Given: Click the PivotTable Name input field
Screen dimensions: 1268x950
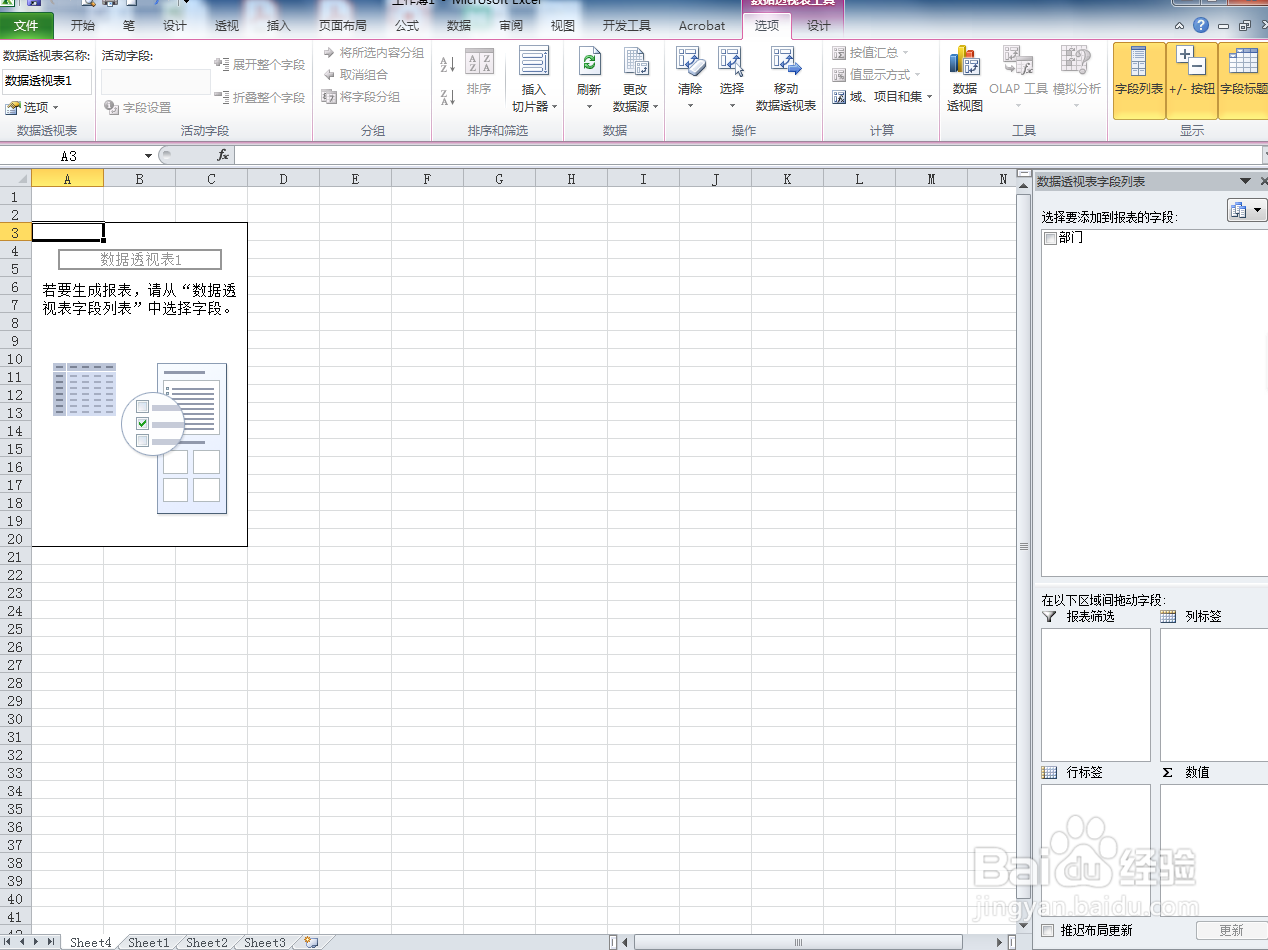Looking at the screenshot, I should (47, 81).
